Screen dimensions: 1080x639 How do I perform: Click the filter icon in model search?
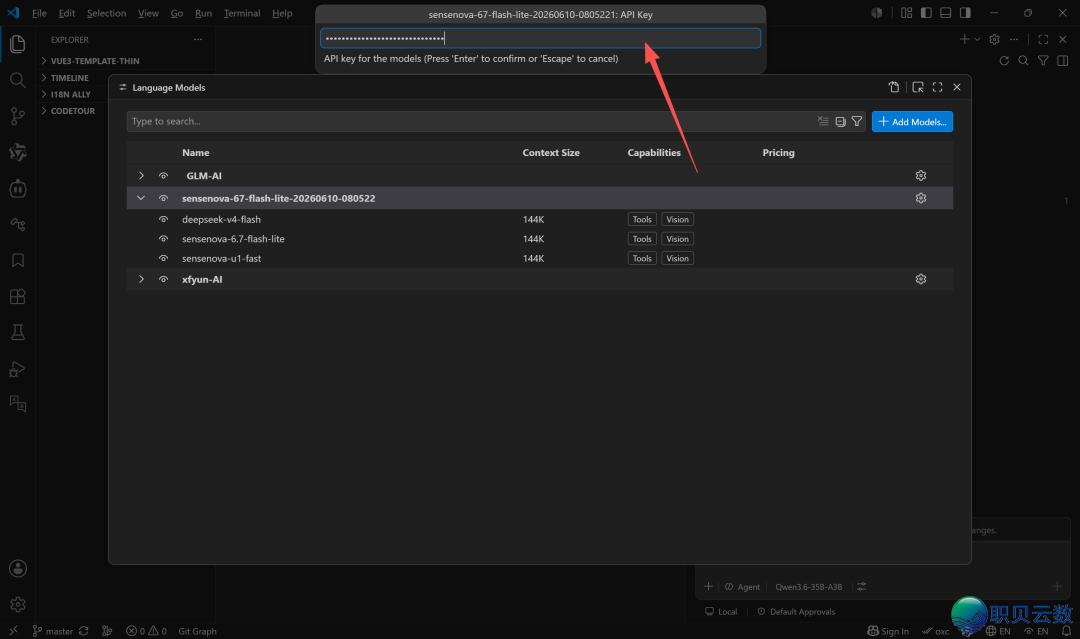click(857, 121)
